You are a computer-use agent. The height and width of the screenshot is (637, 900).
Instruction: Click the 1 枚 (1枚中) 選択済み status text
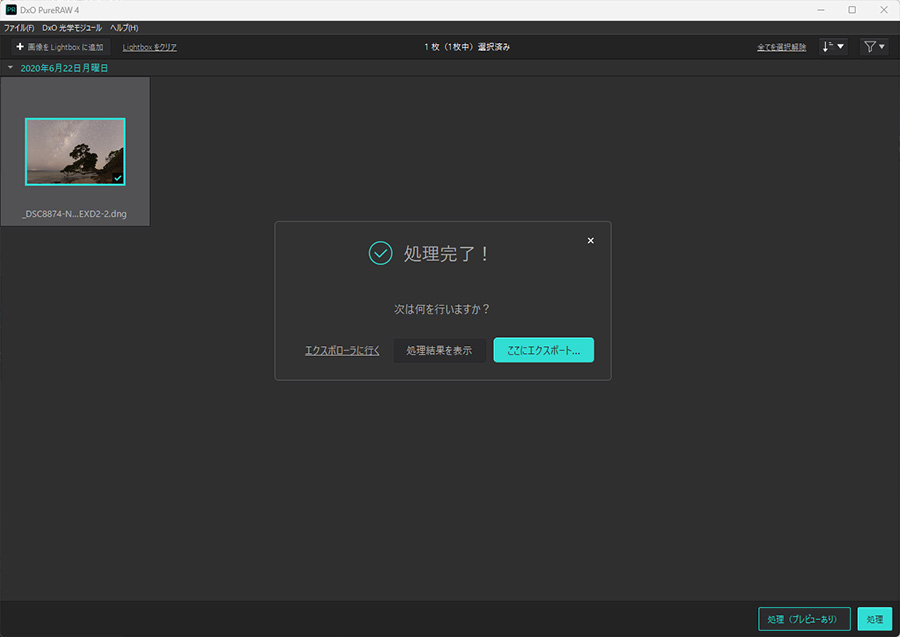pos(467,47)
